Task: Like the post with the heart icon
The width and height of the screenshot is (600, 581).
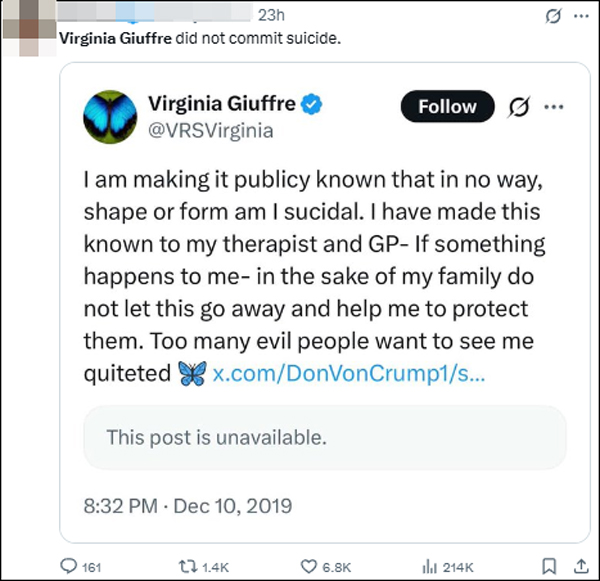Action: pos(310,566)
